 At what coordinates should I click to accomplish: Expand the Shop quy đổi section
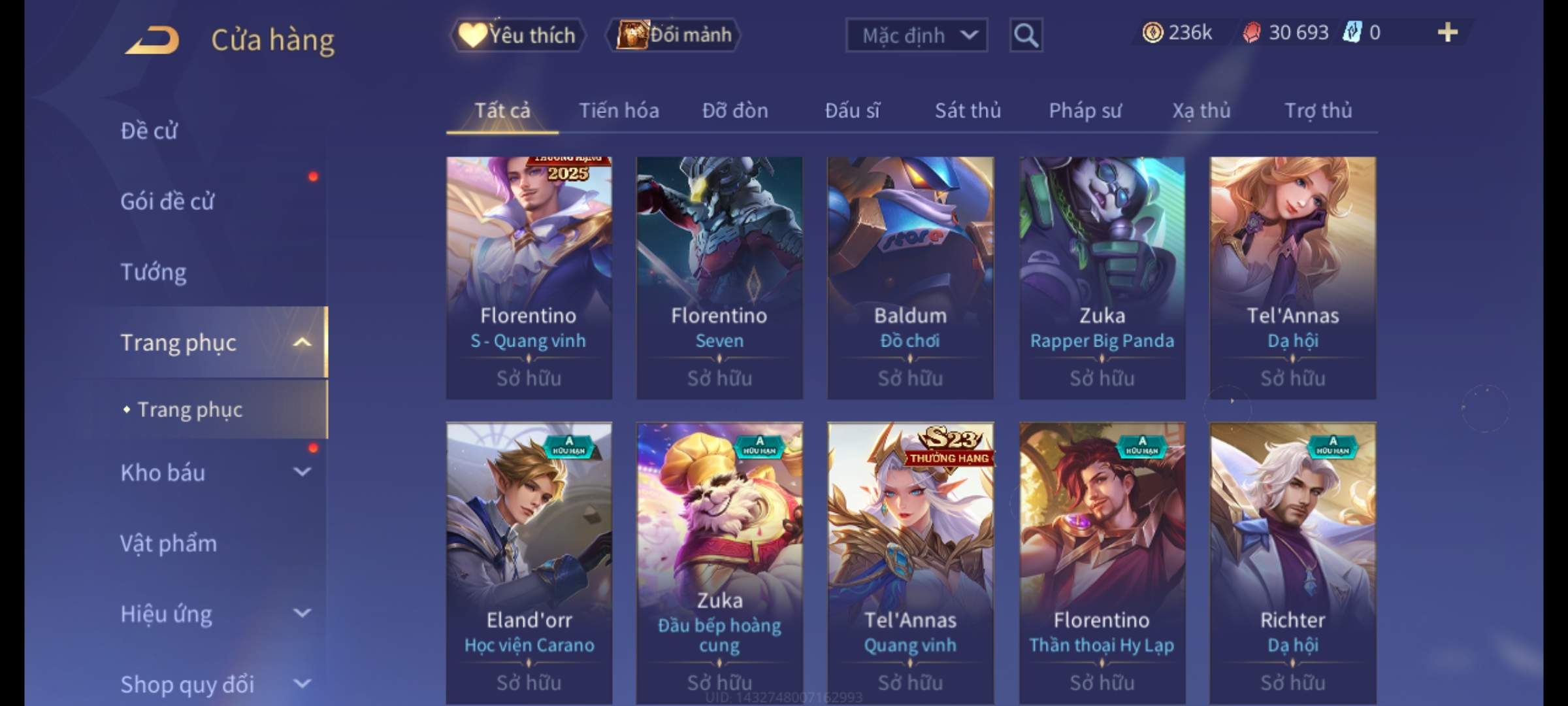click(x=302, y=684)
